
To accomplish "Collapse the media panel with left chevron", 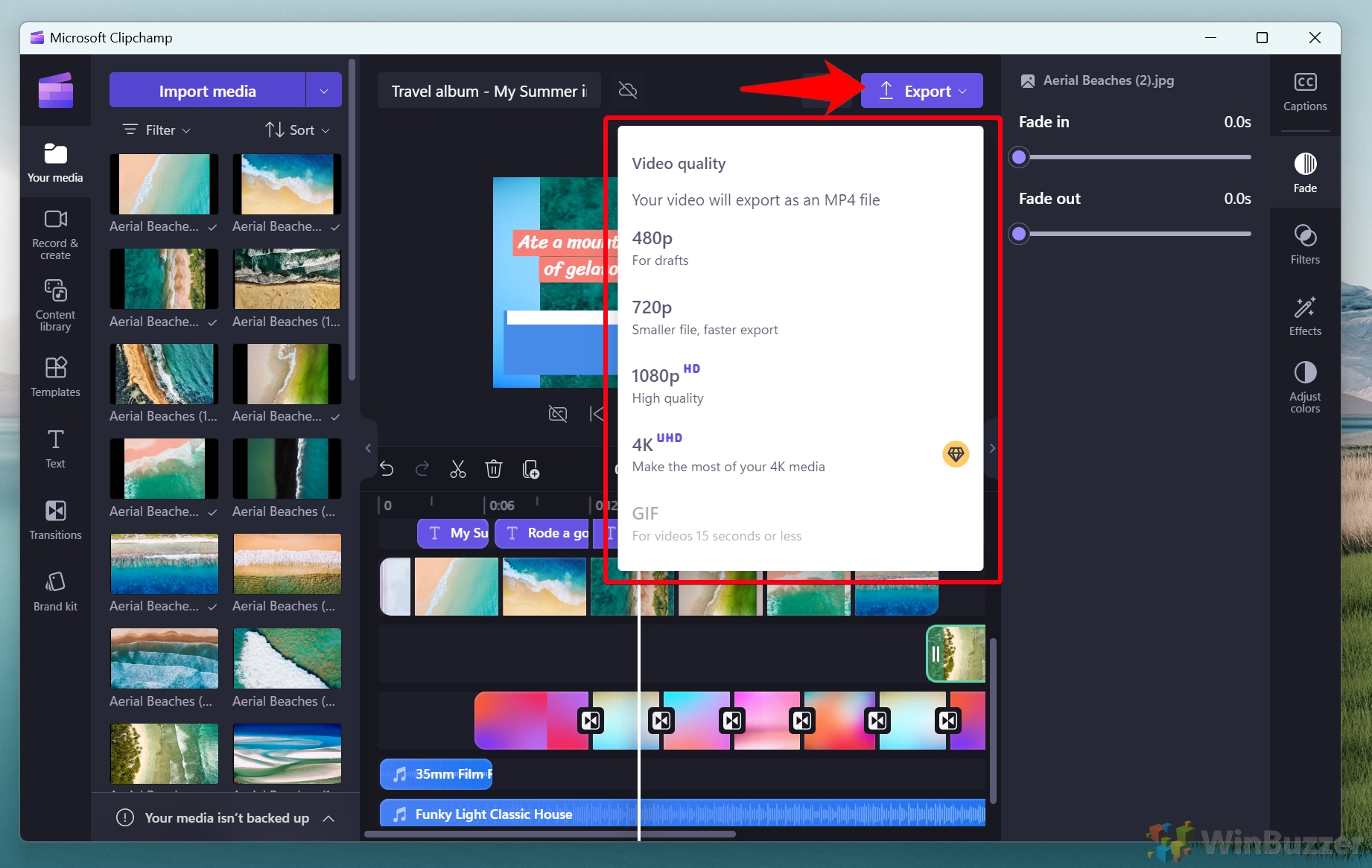I will coord(368,448).
